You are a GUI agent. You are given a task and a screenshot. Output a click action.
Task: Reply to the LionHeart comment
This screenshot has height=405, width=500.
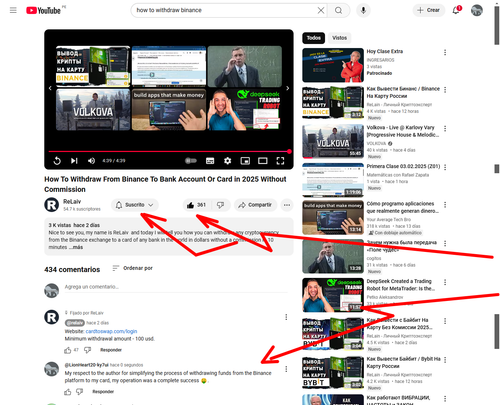click(103, 392)
